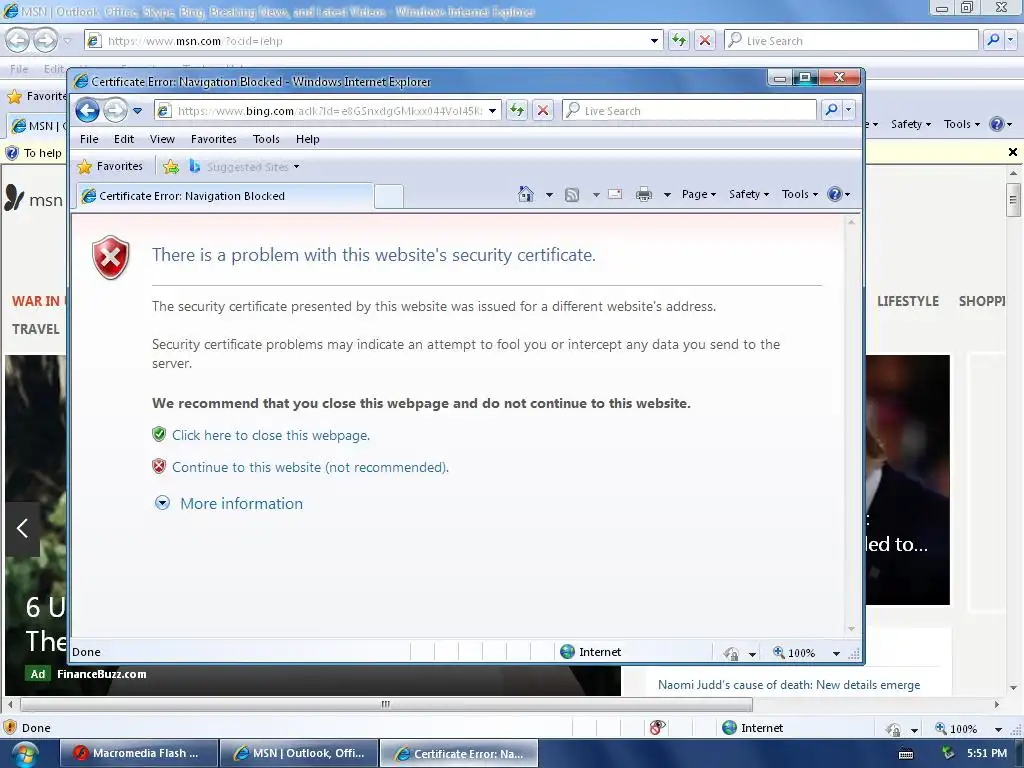Screen dimensions: 1024x768
Task: Click LIFESTYLE in MSN navigation
Action: click(908, 301)
